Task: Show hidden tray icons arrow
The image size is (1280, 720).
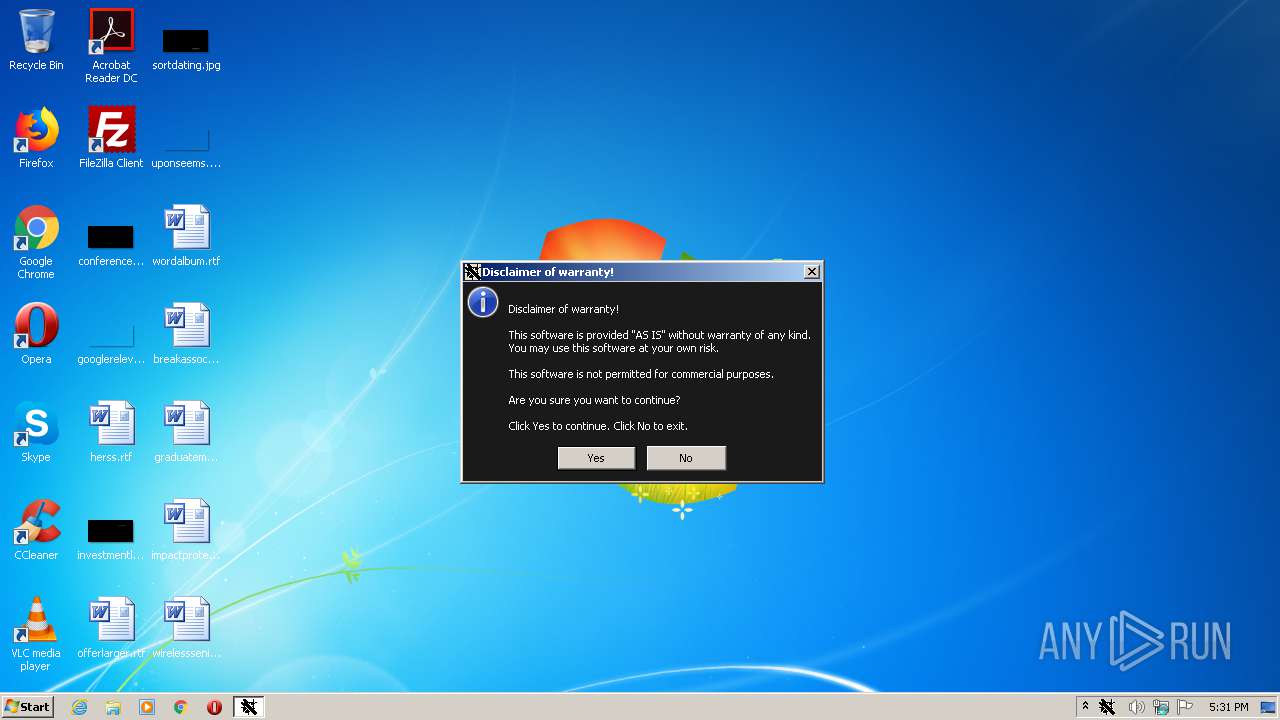Action: (1085, 707)
